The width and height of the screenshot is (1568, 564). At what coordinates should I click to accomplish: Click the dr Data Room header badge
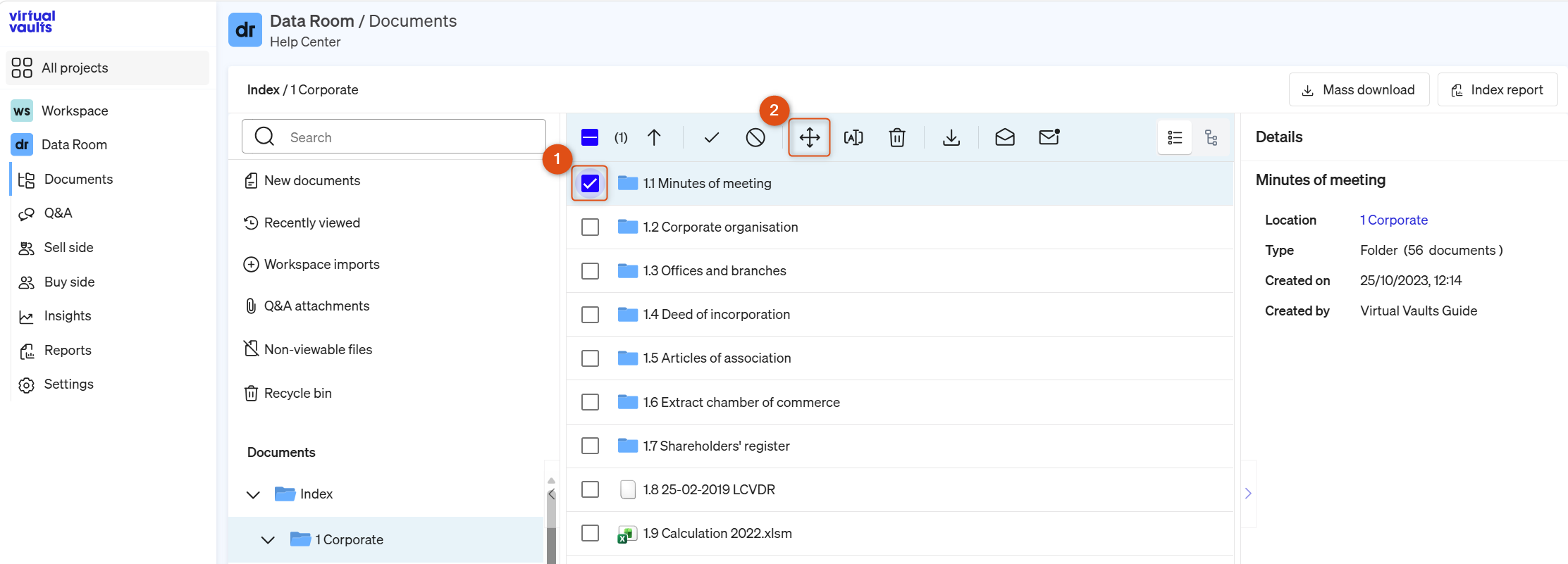(x=245, y=30)
